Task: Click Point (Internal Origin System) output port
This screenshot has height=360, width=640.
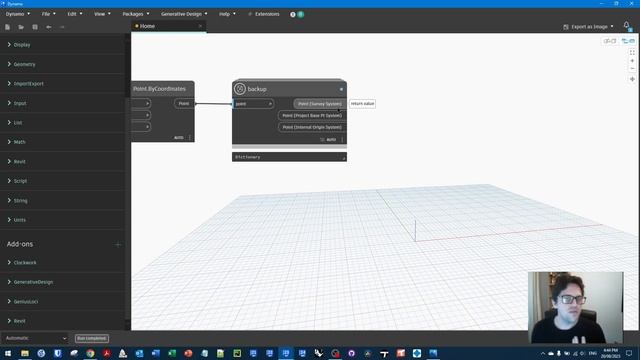Action: (312, 127)
